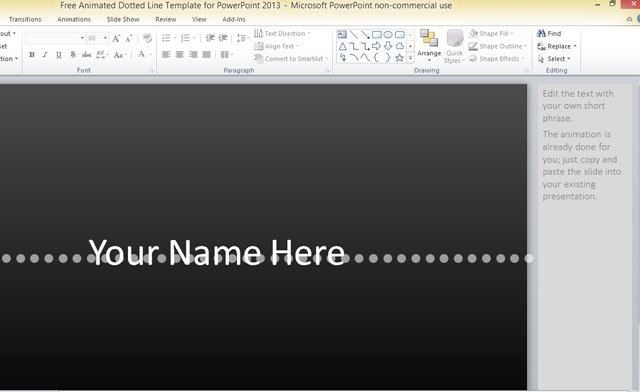The height and width of the screenshot is (392, 640).
Task: Expand the shapes gallery More arrow
Action: tap(410, 59)
